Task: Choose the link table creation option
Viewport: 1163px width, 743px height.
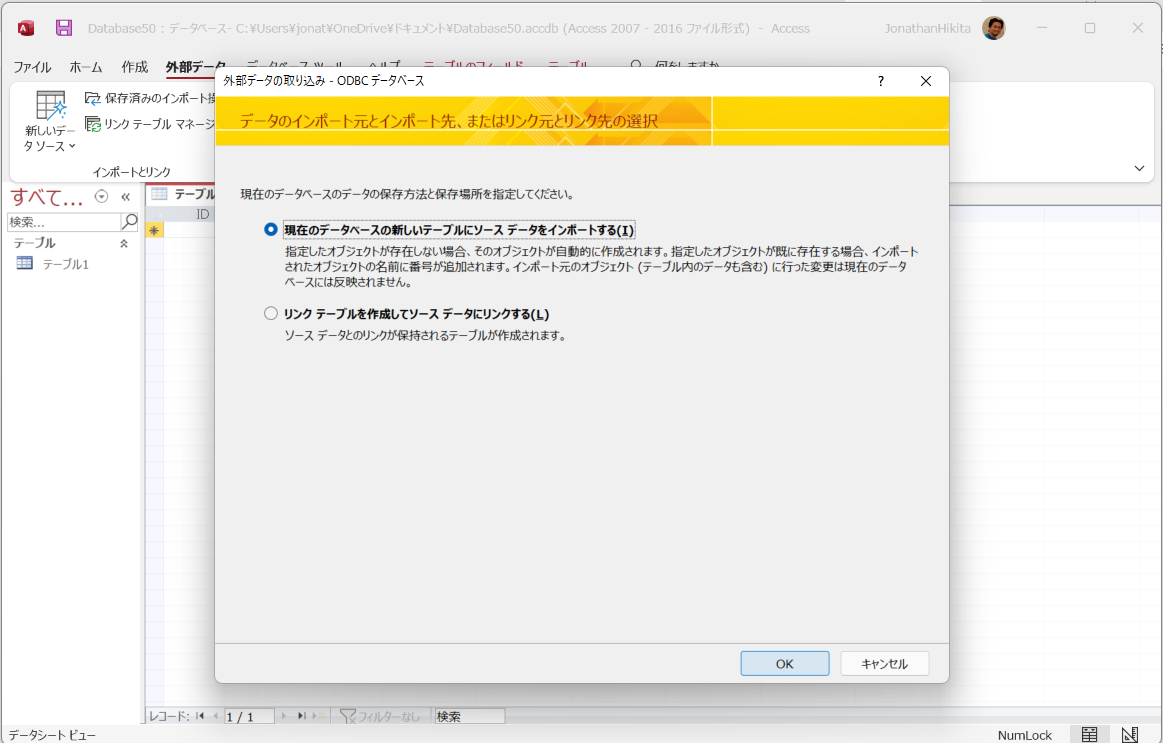Action: coord(270,313)
